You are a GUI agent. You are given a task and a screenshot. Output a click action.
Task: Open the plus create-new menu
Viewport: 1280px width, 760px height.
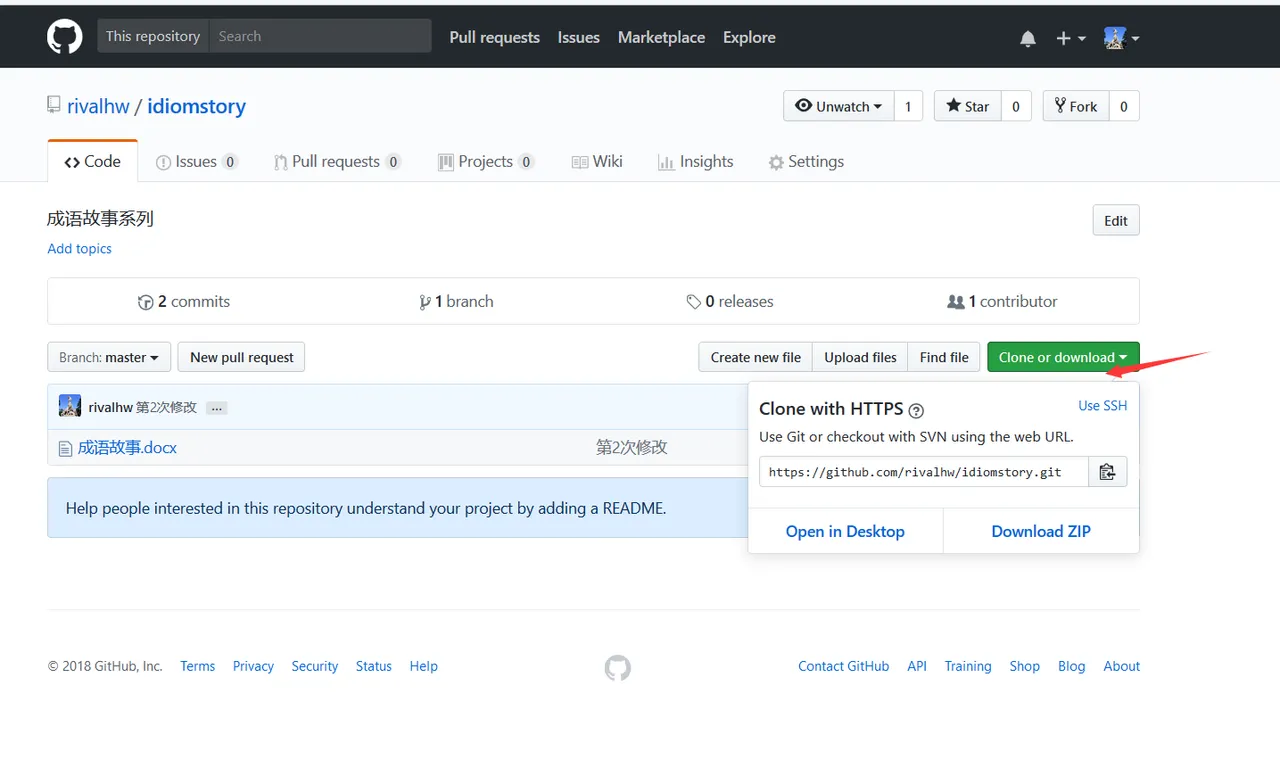(x=1069, y=38)
